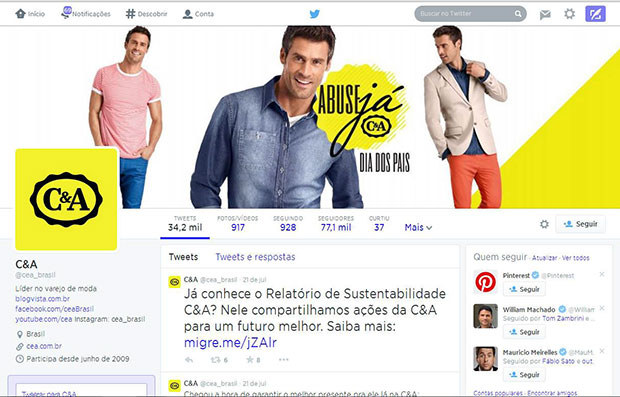This screenshot has width=620, height=397.
Task: Open youtube.com/cea link
Action: click(x=43, y=319)
